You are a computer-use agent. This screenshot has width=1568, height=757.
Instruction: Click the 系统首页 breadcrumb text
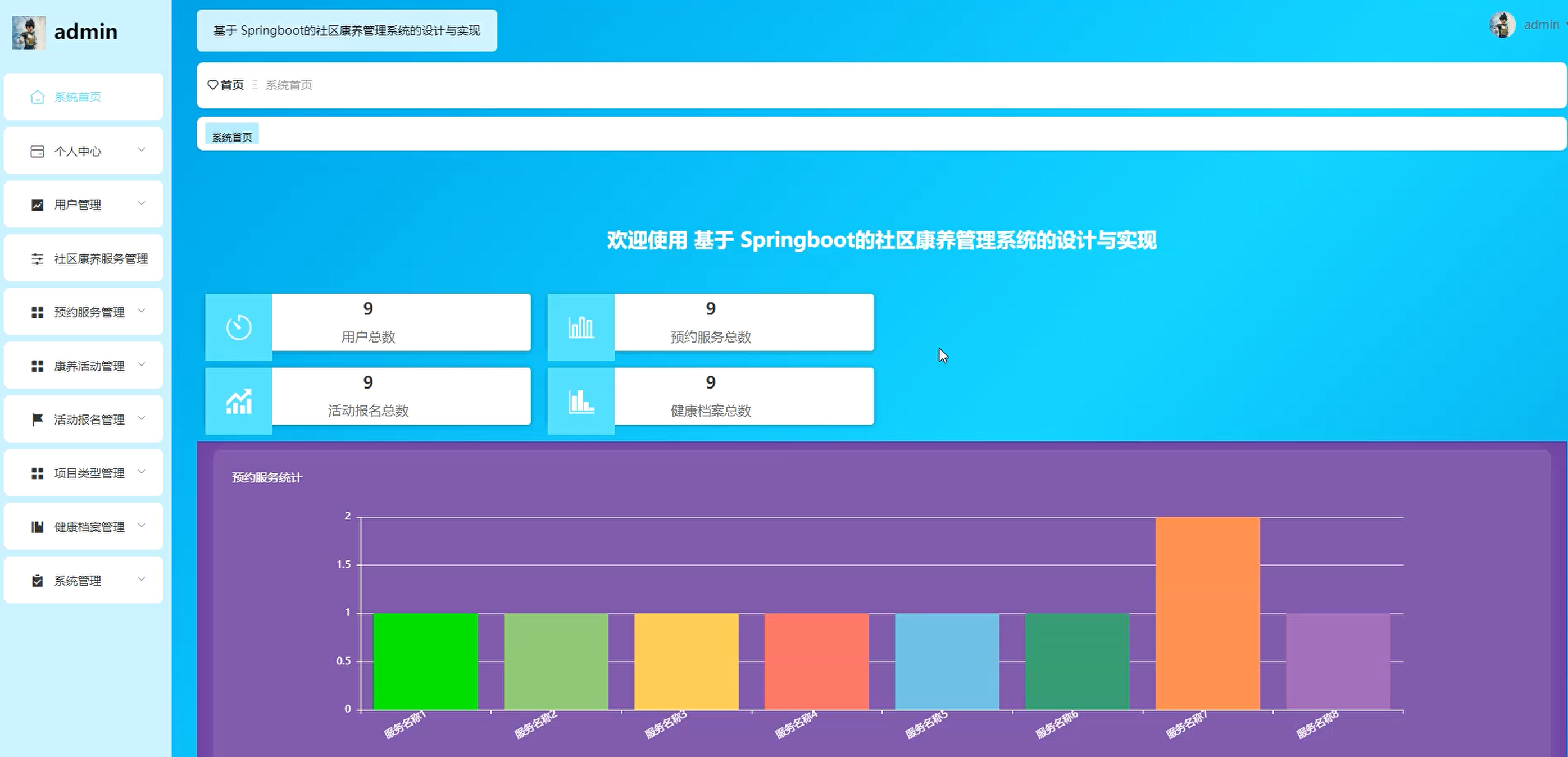point(289,85)
